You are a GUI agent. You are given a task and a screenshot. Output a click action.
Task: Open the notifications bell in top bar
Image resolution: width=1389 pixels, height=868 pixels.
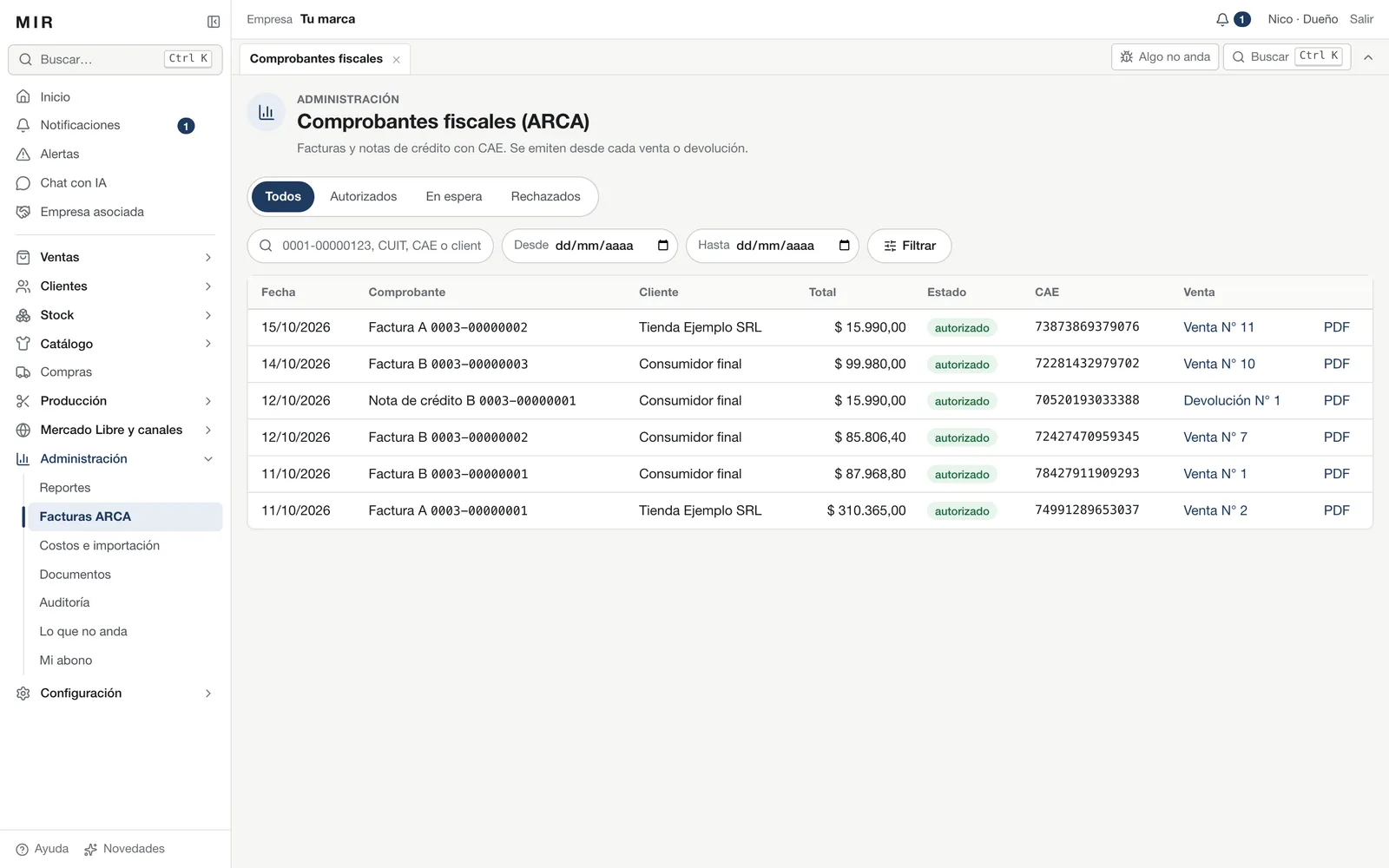point(1222,19)
